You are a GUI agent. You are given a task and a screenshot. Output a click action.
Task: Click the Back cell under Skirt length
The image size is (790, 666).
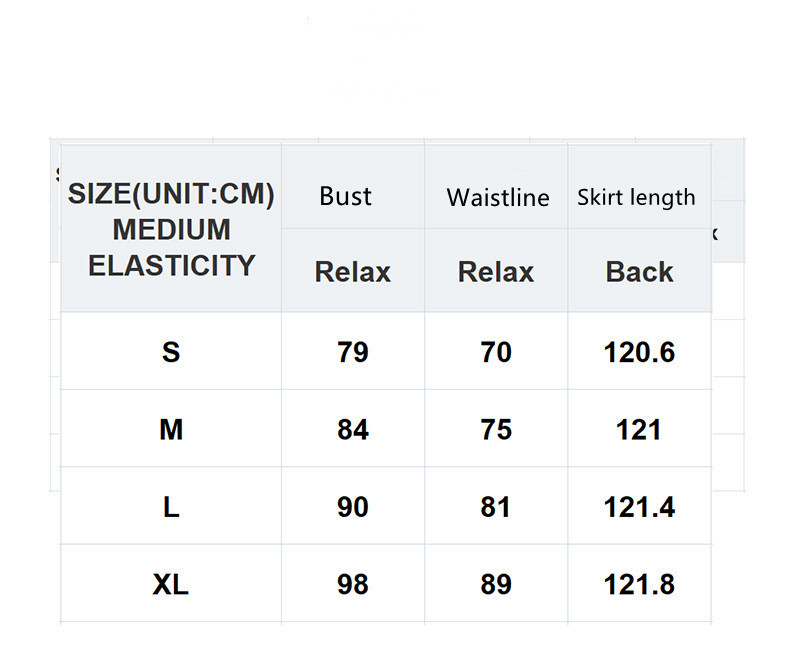(x=639, y=271)
